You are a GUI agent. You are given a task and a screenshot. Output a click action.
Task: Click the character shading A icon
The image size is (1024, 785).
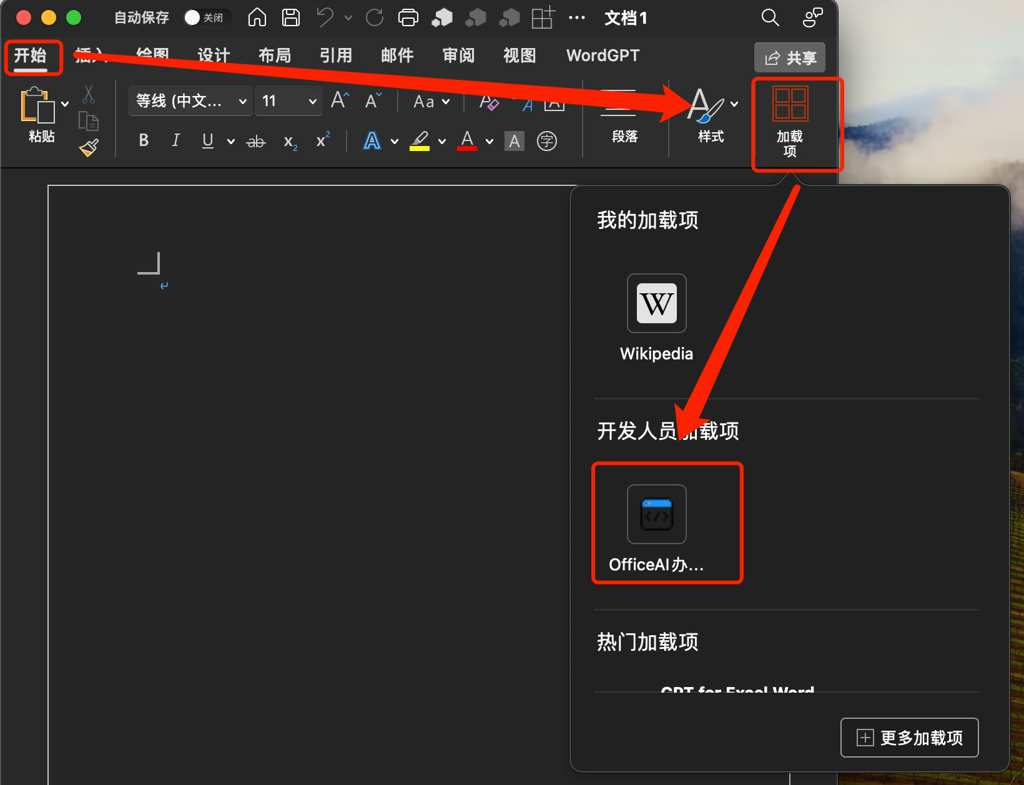point(515,141)
